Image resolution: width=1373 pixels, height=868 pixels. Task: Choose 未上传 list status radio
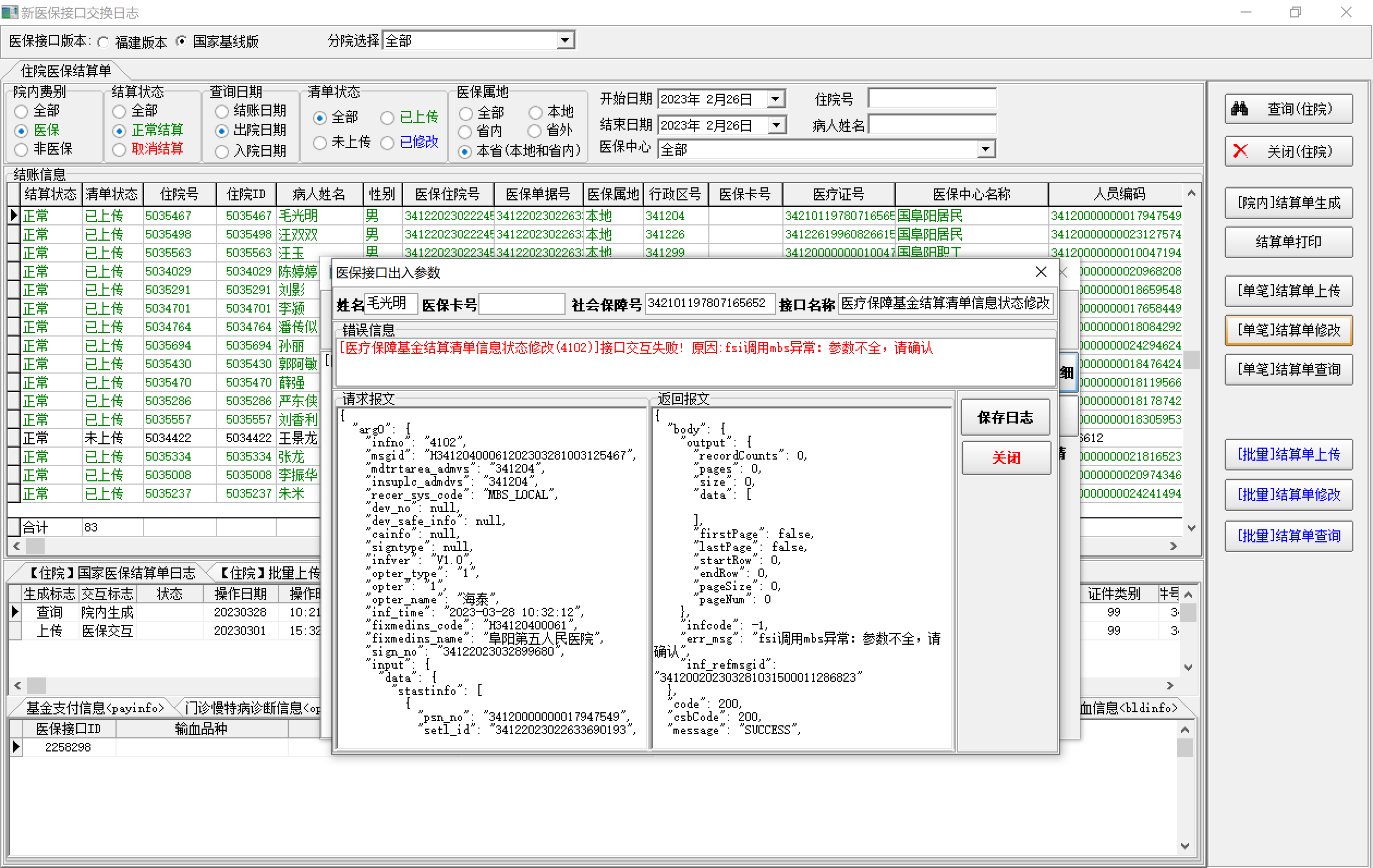coord(320,143)
